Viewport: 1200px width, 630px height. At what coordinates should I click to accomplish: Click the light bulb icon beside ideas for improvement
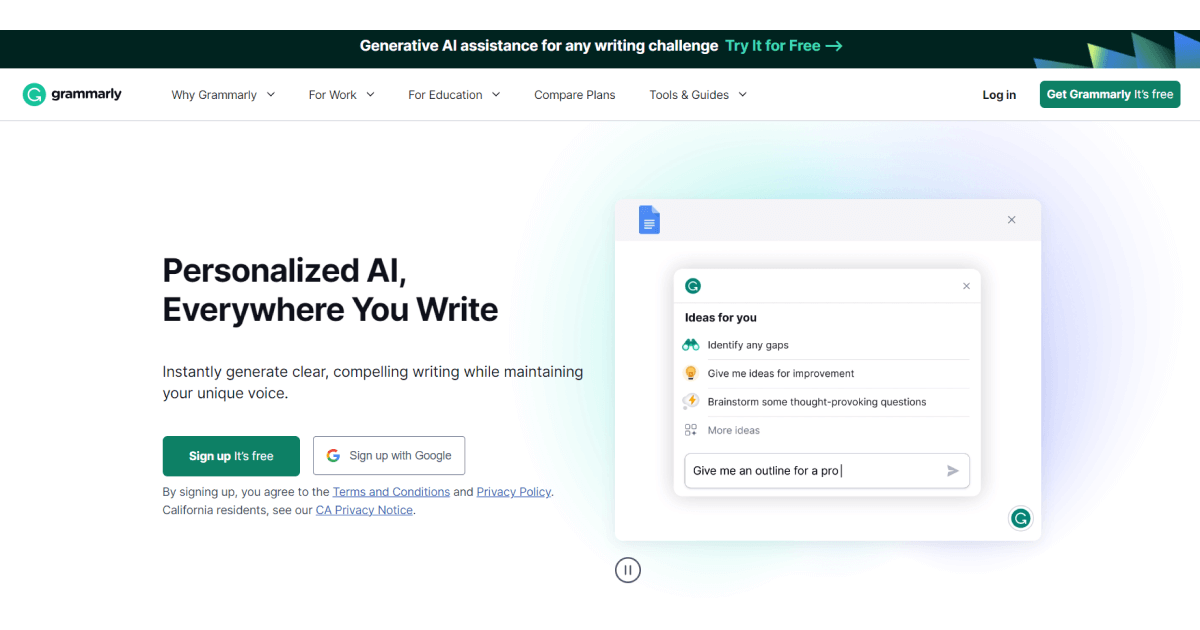(x=690, y=373)
